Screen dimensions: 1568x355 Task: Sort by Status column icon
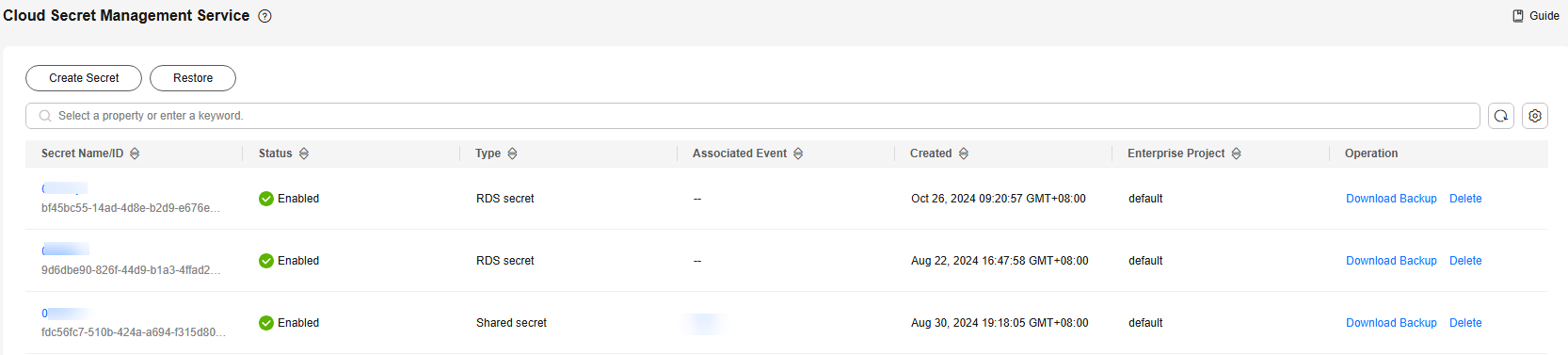(304, 153)
